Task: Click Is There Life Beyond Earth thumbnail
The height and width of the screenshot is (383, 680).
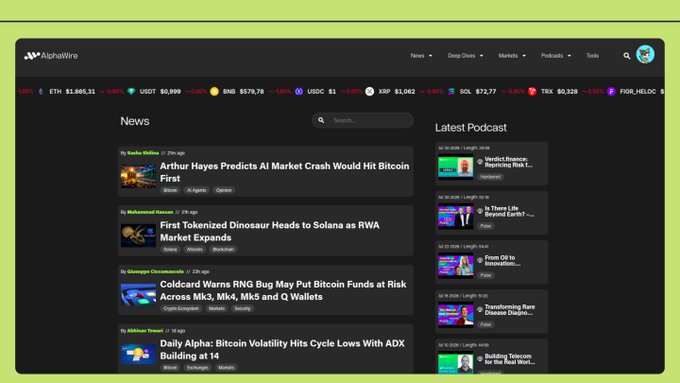Action: [x=455, y=216]
